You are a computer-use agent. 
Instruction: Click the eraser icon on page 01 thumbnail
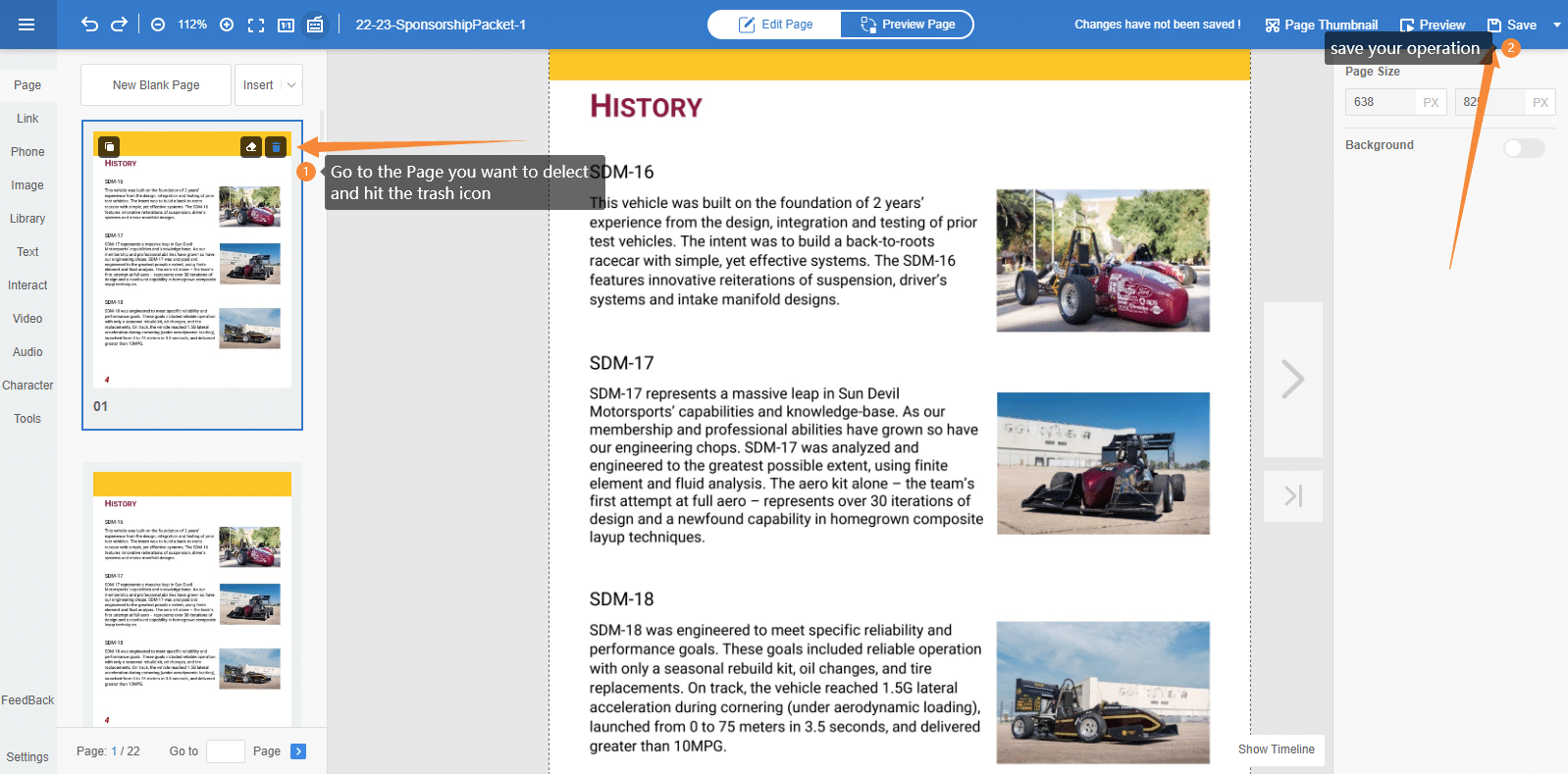coord(251,146)
